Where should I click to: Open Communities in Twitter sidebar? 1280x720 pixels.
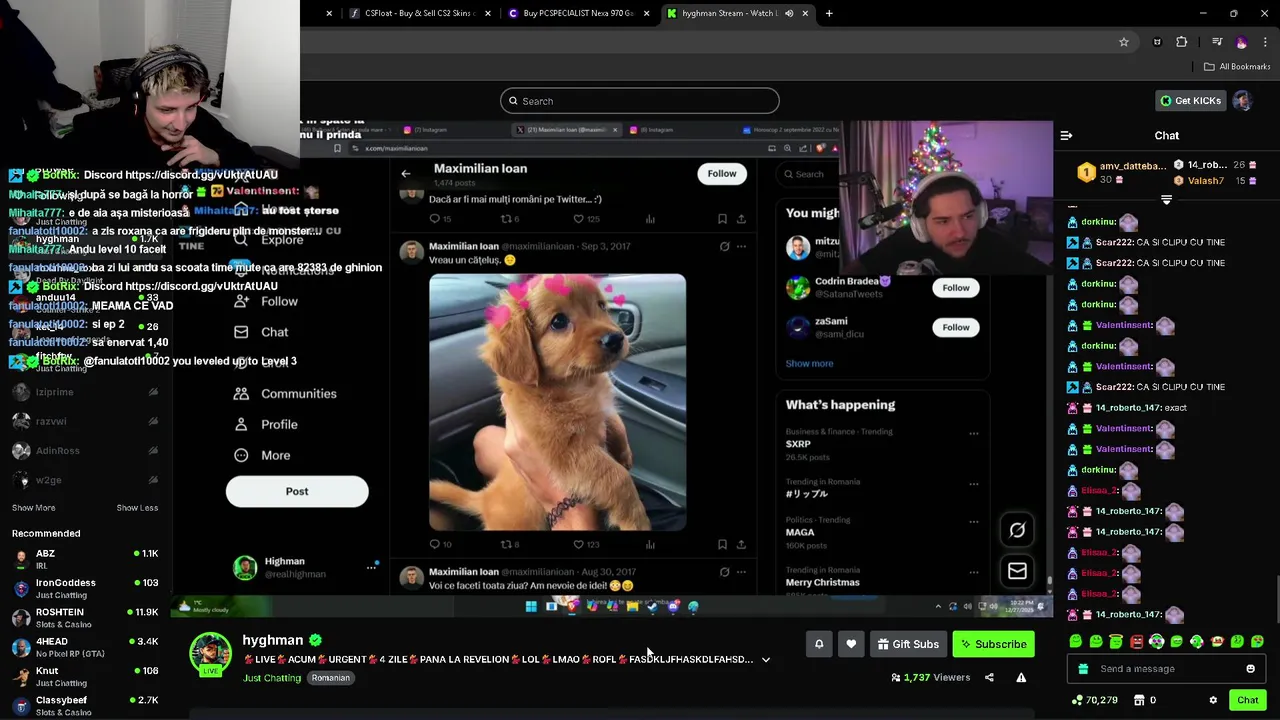tap(286, 394)
